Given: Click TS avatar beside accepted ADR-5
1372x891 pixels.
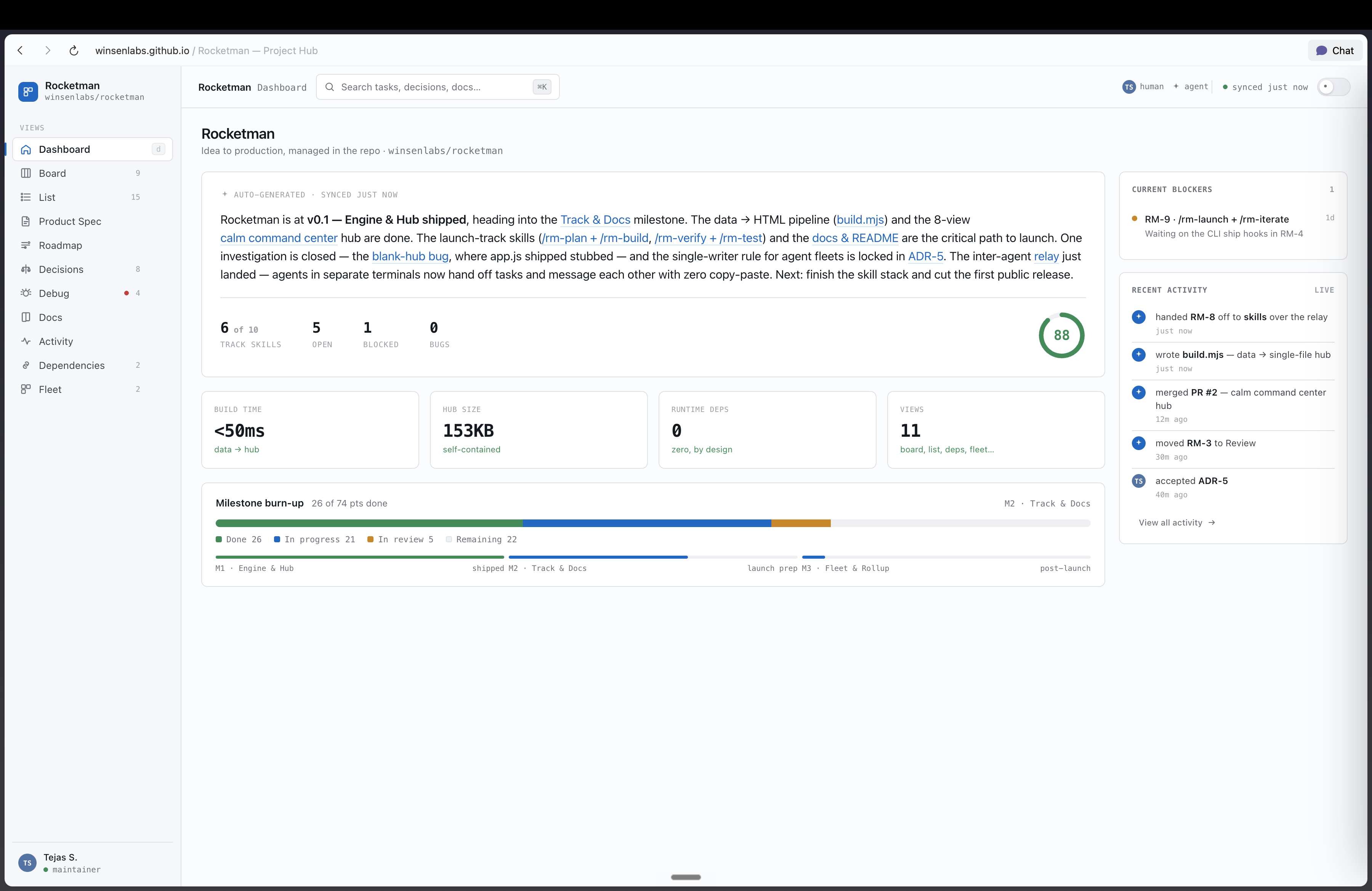Looking at the screenshot, I should (x=1138, y=481).
